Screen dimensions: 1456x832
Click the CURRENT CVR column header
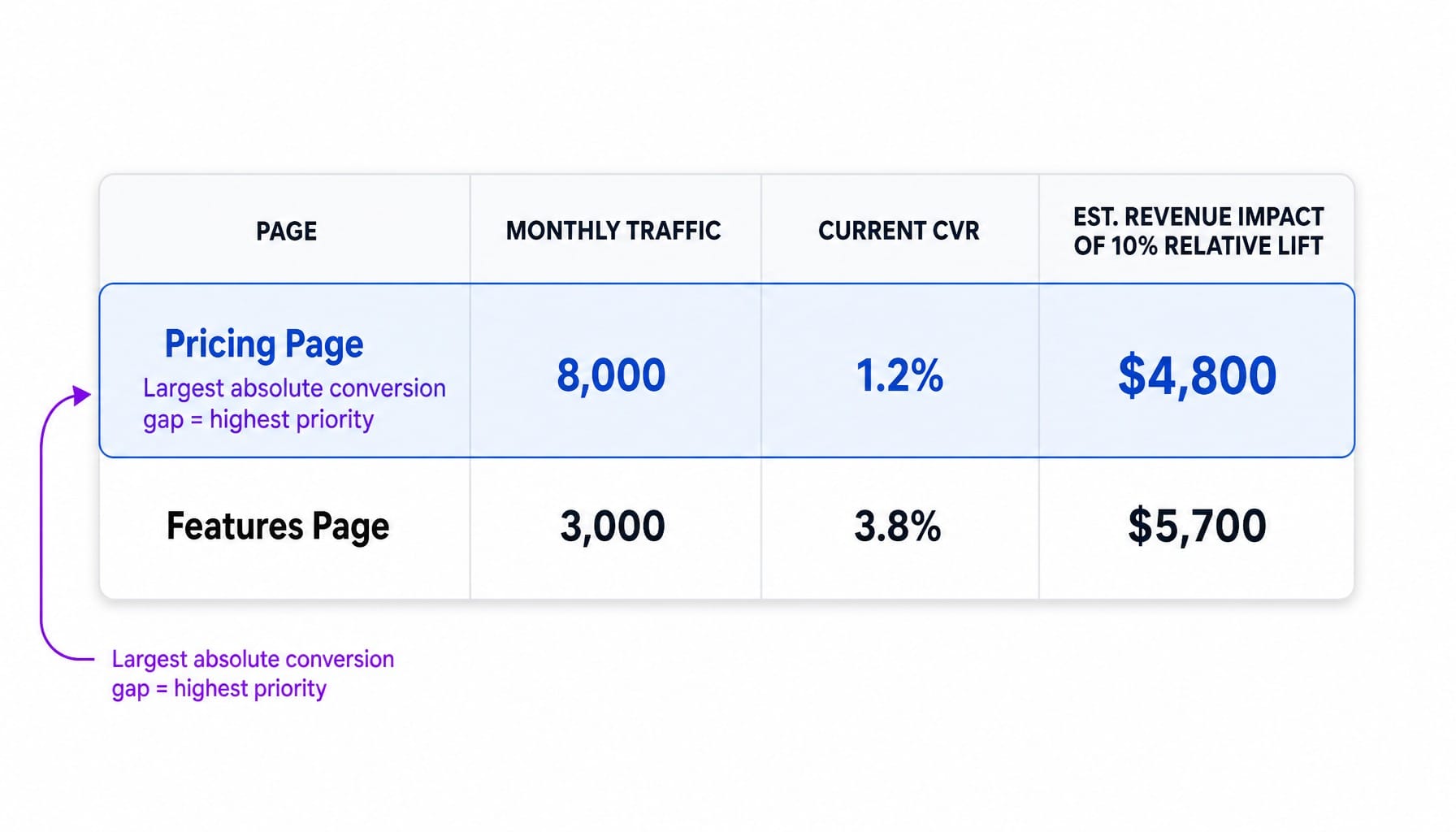(899, 231)
